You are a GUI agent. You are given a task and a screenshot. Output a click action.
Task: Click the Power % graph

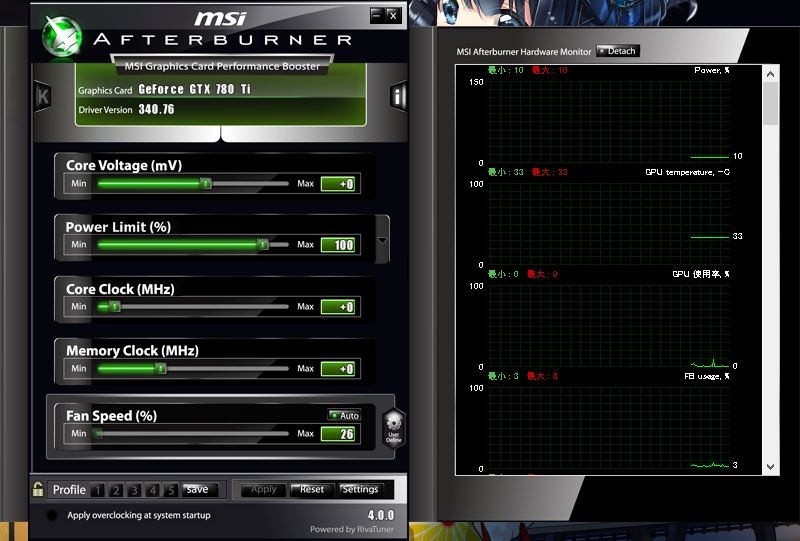pos(609,122)
